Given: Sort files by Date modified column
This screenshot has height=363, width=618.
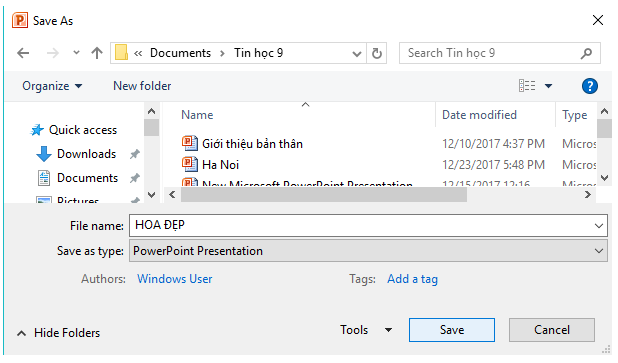Looking at the screenshot, I should coord(479,115).
